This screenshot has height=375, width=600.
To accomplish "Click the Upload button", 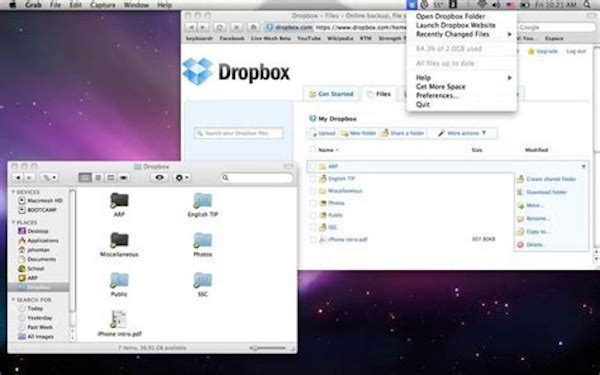I will [x=323, y=133].
